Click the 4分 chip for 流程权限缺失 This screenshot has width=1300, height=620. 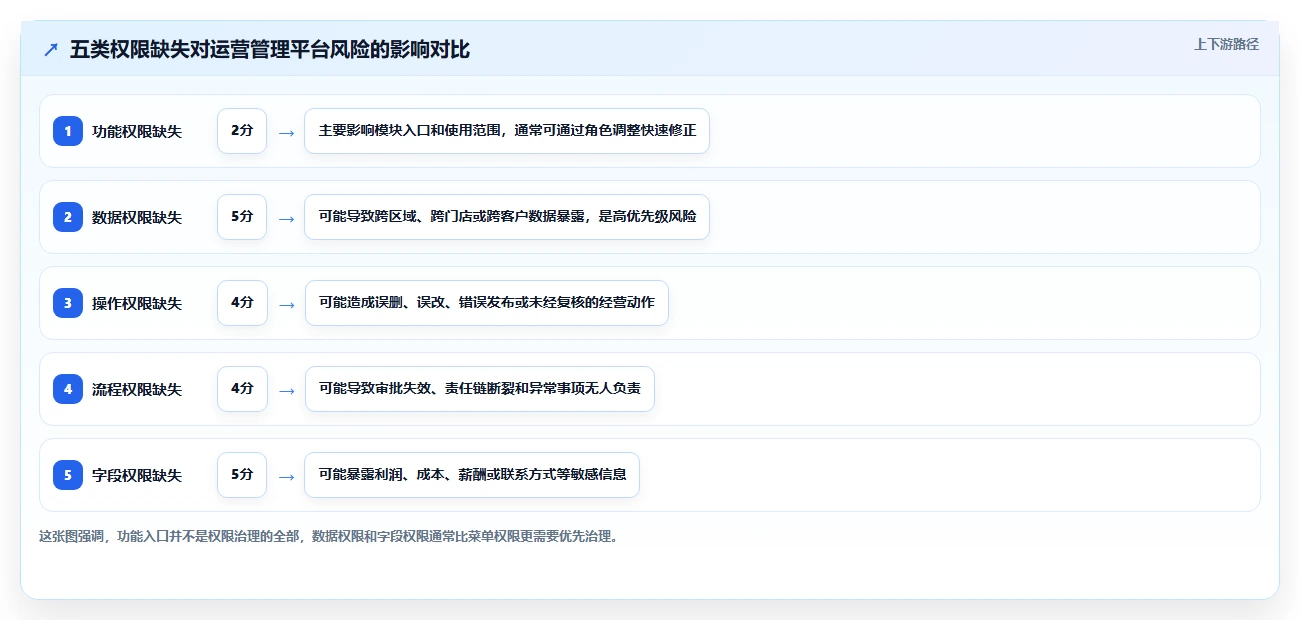pyautogui.click(x=242, y=389)
